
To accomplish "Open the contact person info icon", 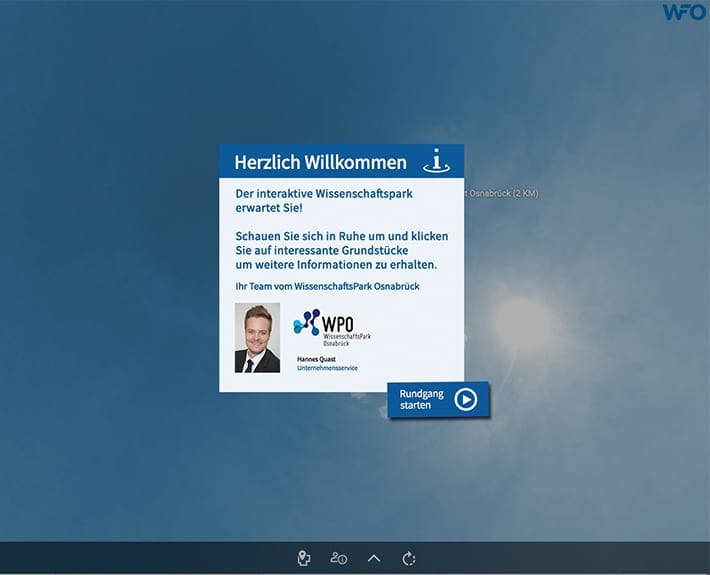I will pyautogui.click(x=339, y=558).
